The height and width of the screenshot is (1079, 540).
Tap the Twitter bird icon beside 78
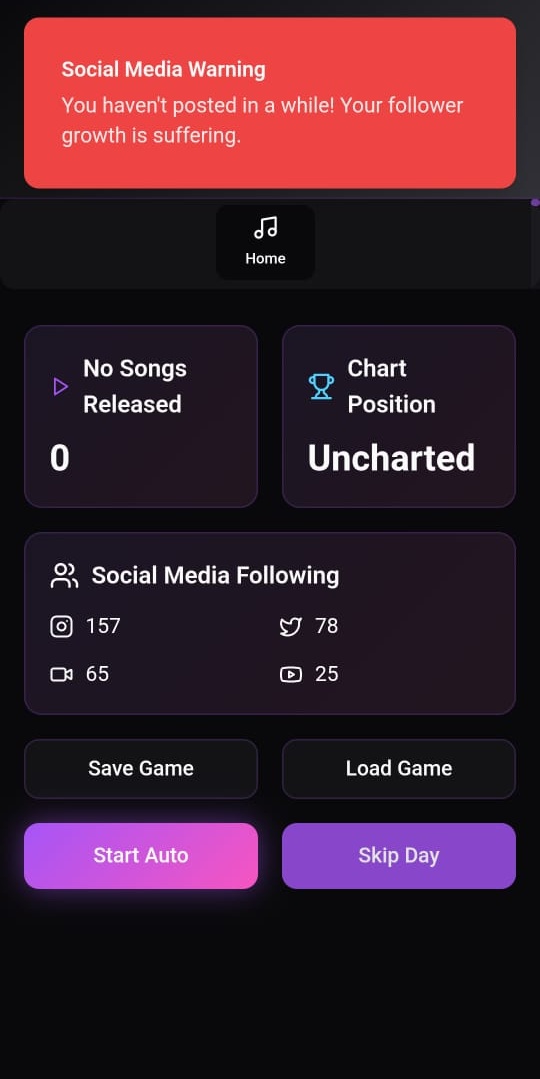[x=290, y=626]
